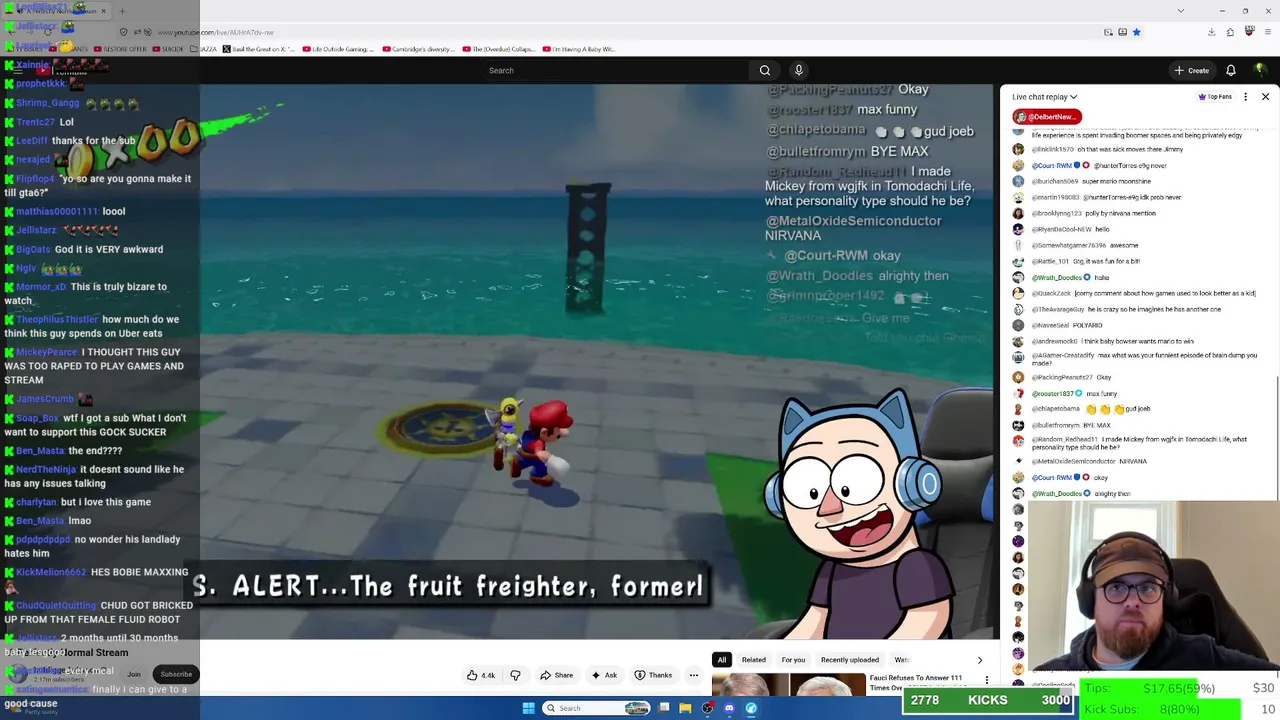
Task: Select the Related filter chip
Action: (754, 660)
